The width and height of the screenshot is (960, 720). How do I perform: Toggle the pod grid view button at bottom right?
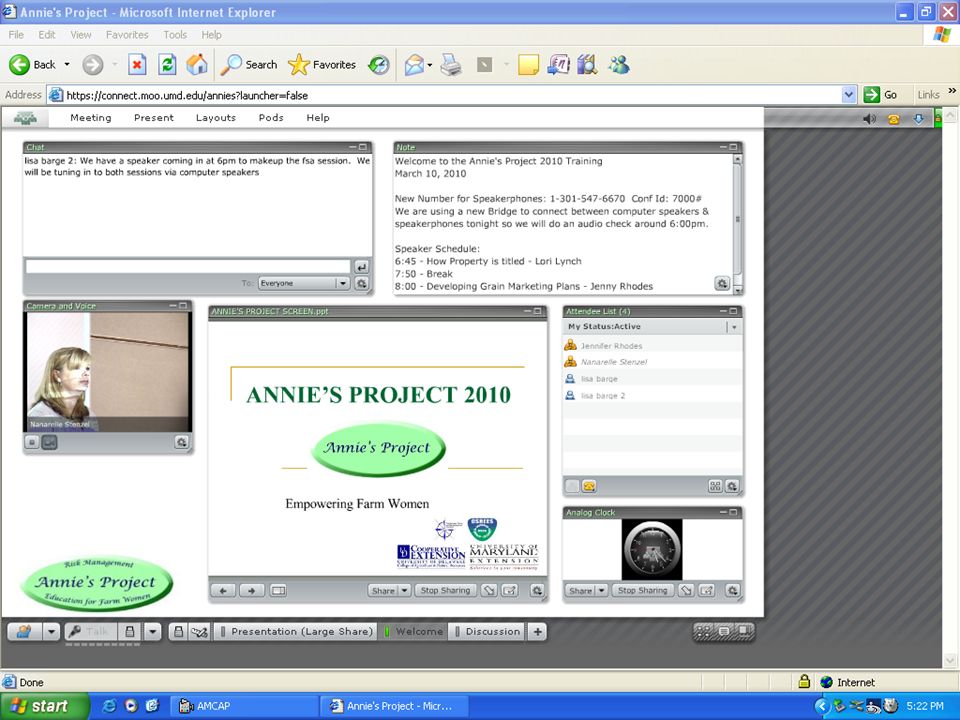[704, 631]
